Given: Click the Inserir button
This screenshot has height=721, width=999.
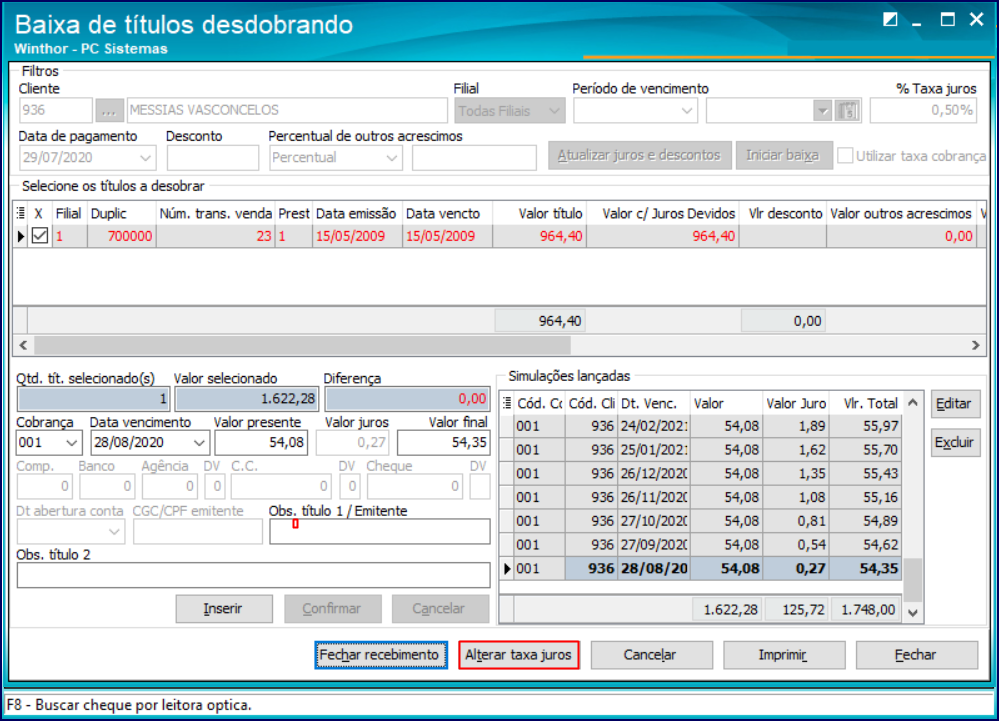Looking at the screenshot, I should click(224, 609).
